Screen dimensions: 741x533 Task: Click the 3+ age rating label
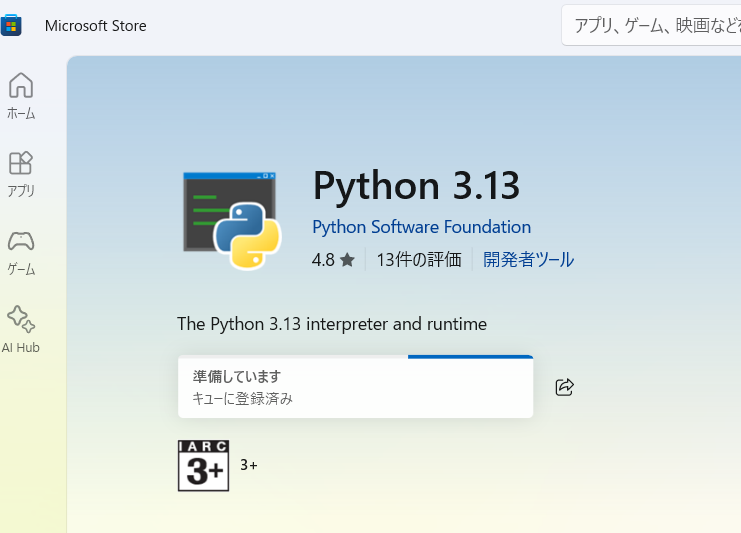click(249, 465)
